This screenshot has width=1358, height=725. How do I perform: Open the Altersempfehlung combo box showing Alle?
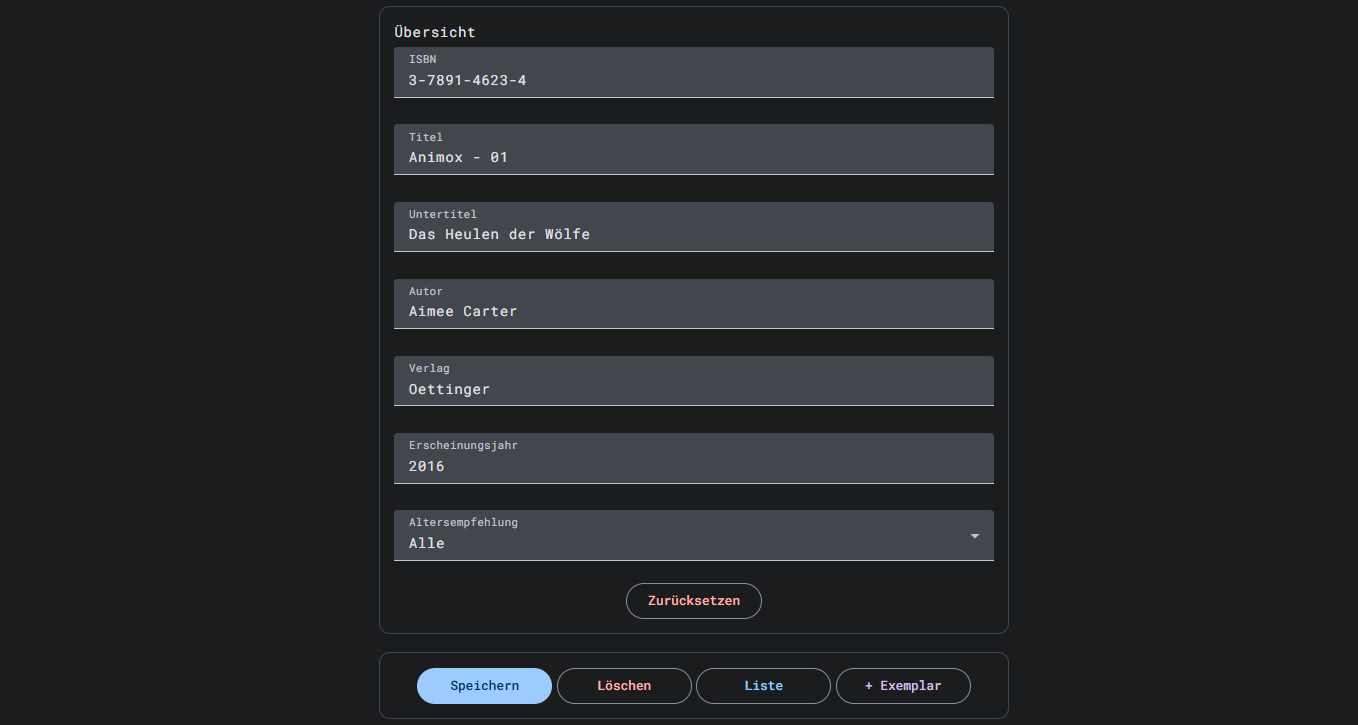[680, 536]
